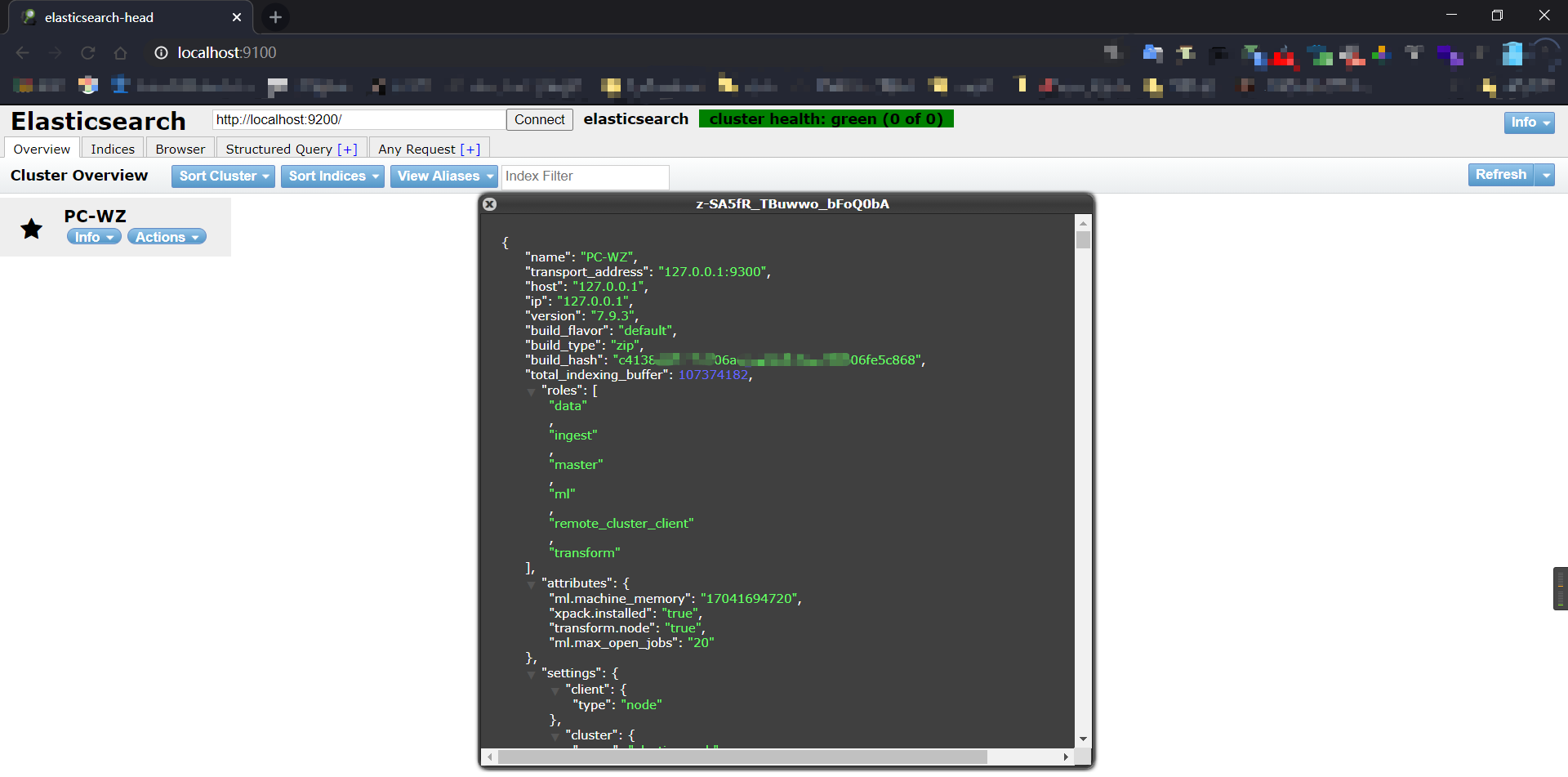View site information for localhost:9100
The height and width of the screenshot is (777, 1568).
tap(161, 53)
